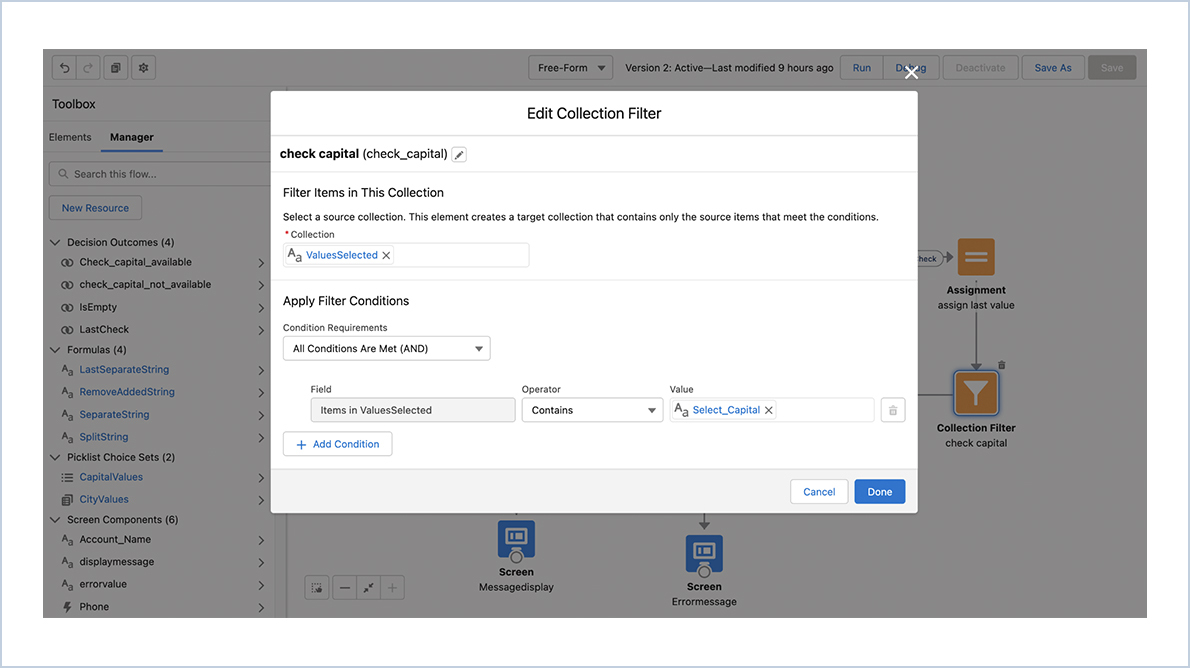Screen dimensions: 1190x668
Task: Switch to the Elements tab
Action: coord(70,137)
